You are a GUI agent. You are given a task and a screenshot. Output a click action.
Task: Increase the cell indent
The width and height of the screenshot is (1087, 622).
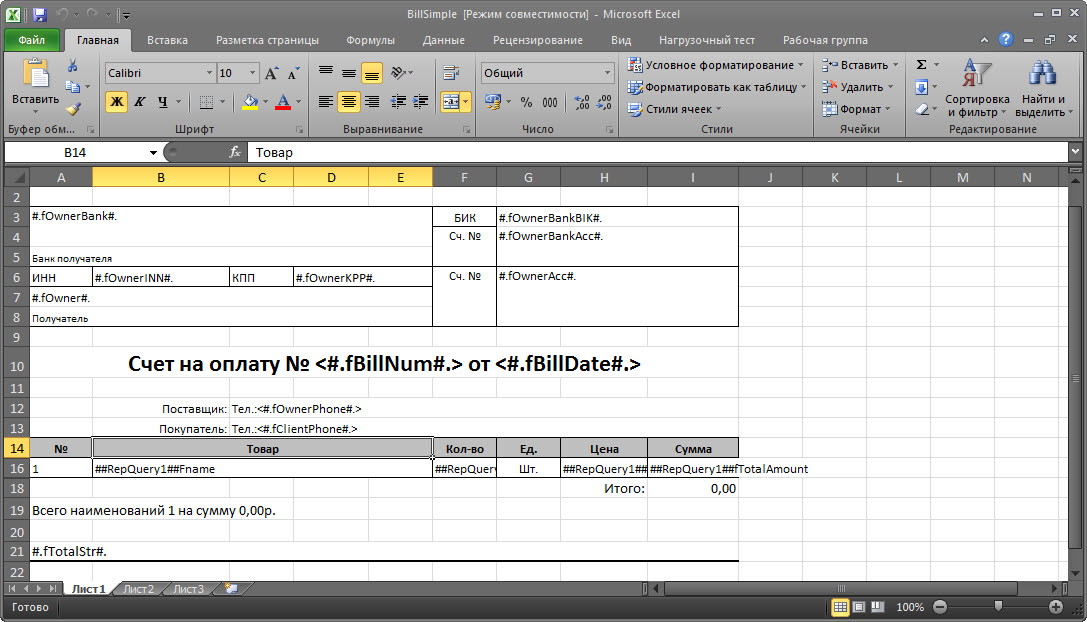pyautogui.click(x=420, y=102)
